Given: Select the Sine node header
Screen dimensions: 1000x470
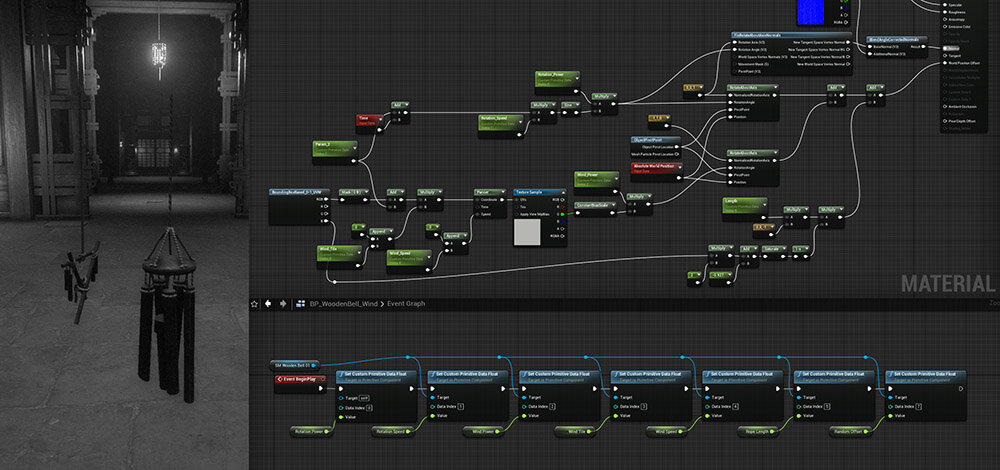Looking at the screenshot, I should (571, 105).
